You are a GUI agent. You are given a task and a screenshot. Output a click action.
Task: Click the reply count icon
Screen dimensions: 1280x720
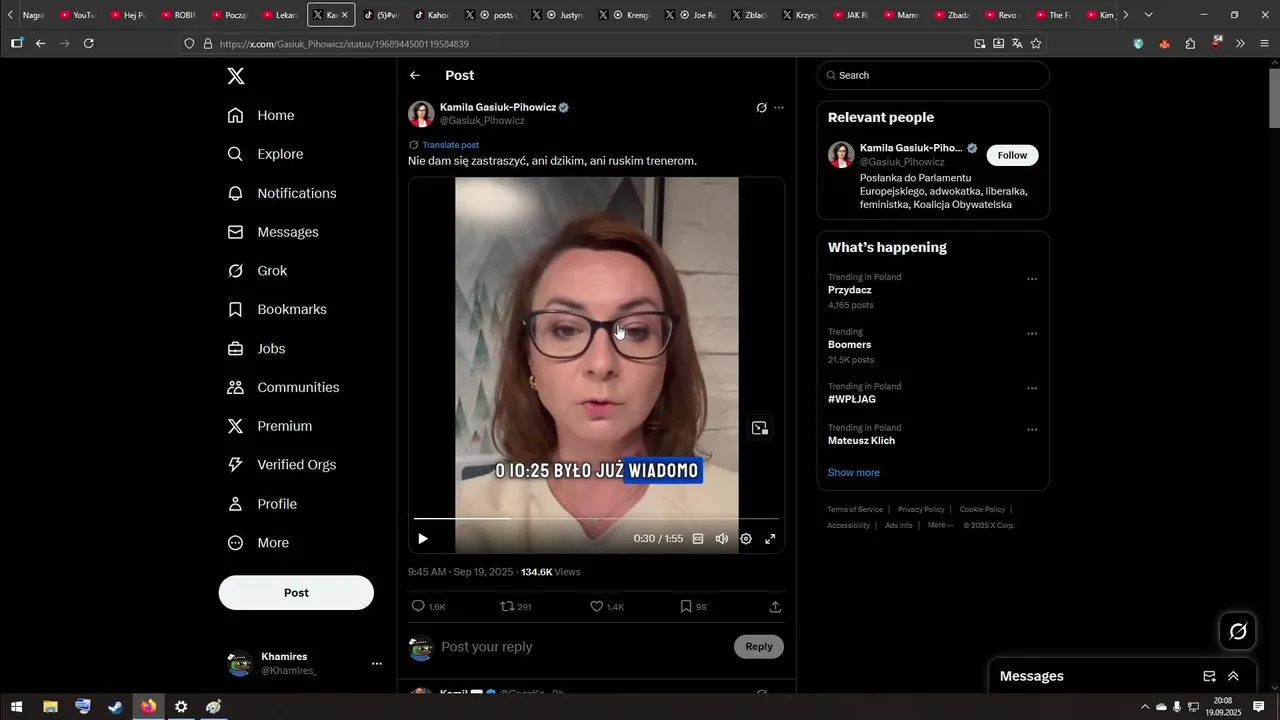(419, 607)
